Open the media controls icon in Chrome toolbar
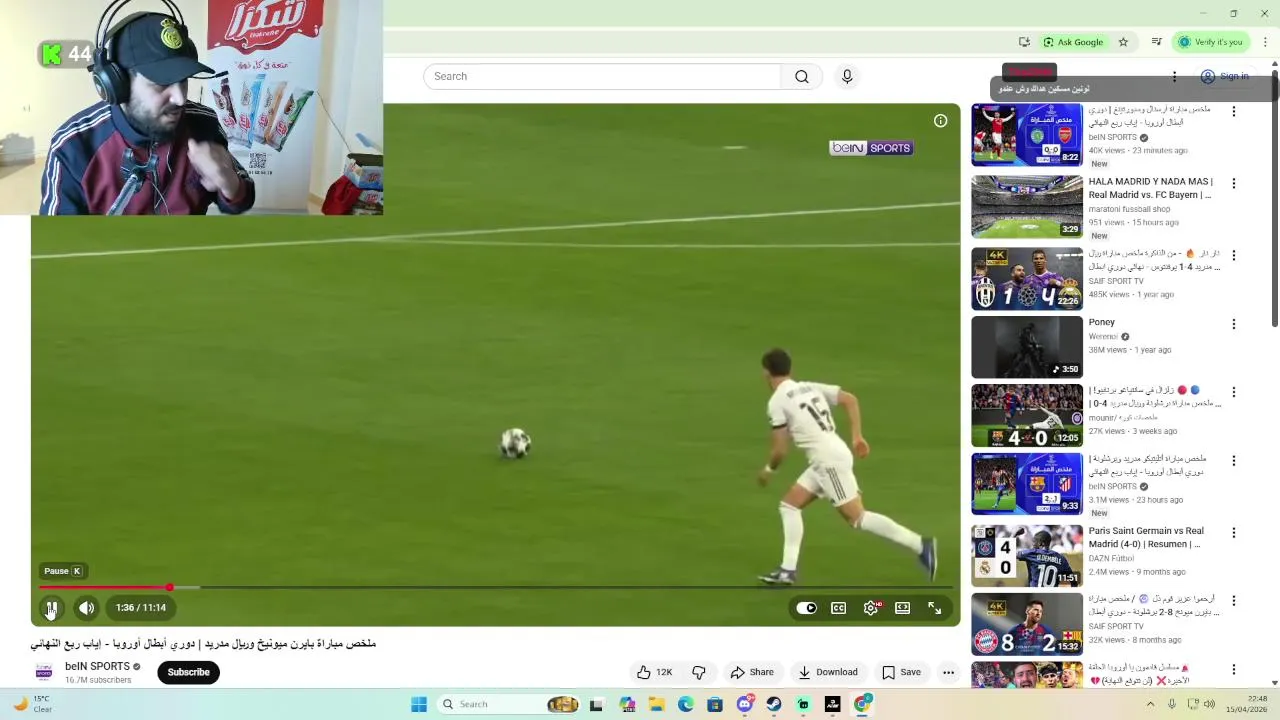This screenshot has height=720, width=1280. (x=1156, y=42)
